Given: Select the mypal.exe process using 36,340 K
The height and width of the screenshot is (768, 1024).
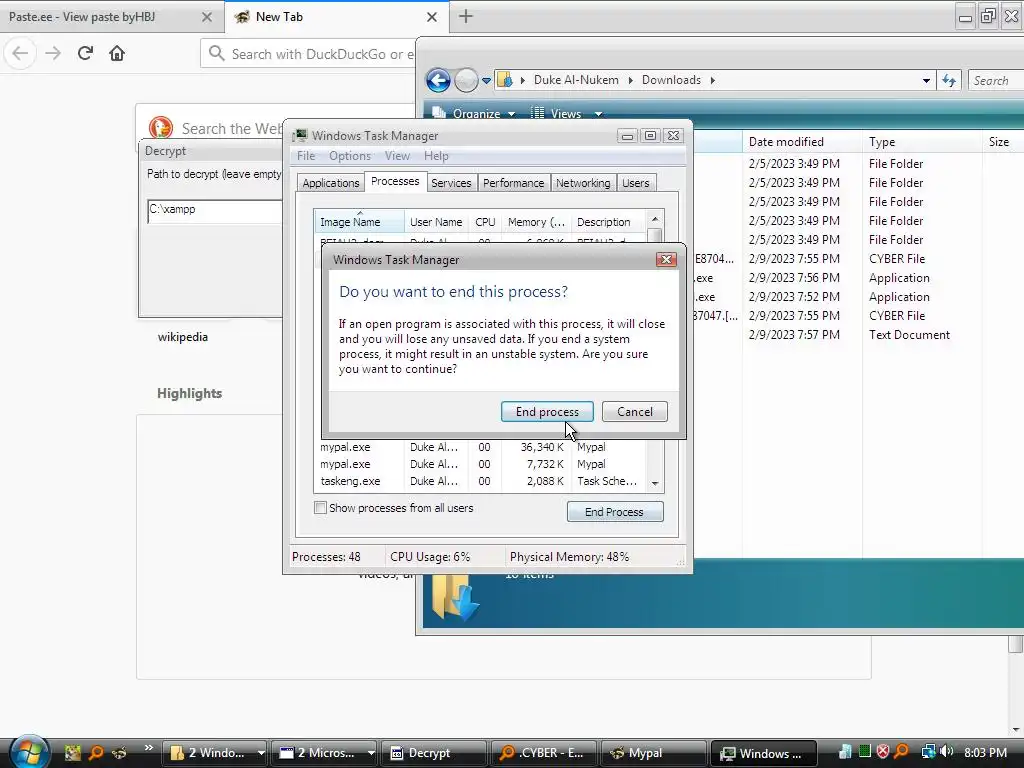Looking at the screenshot, I should point(480,447).
